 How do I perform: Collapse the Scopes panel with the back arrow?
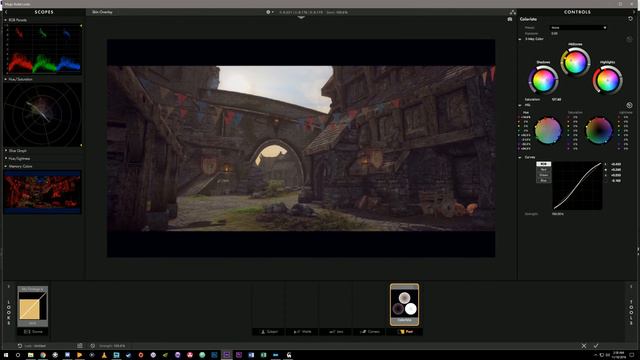[x=6, y=12]
